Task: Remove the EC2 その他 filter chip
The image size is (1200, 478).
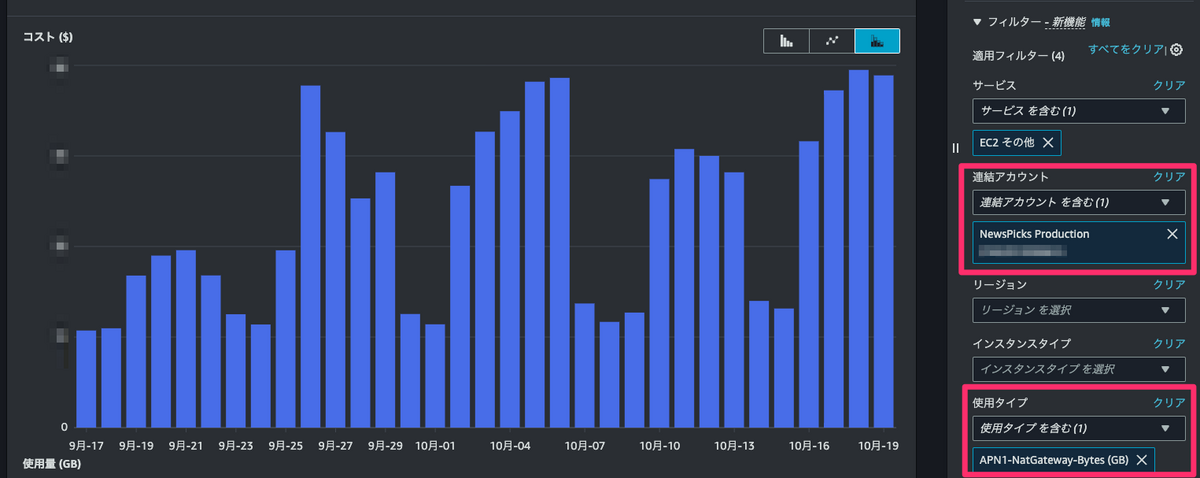Action: 1048,143
